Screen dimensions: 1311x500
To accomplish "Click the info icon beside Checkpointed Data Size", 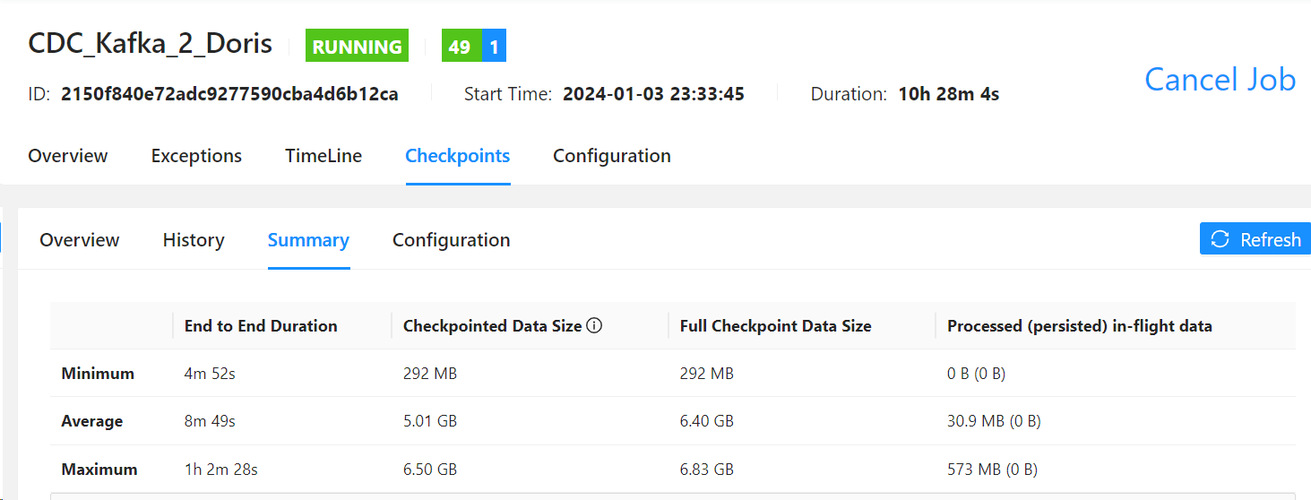I will [594, 326].
